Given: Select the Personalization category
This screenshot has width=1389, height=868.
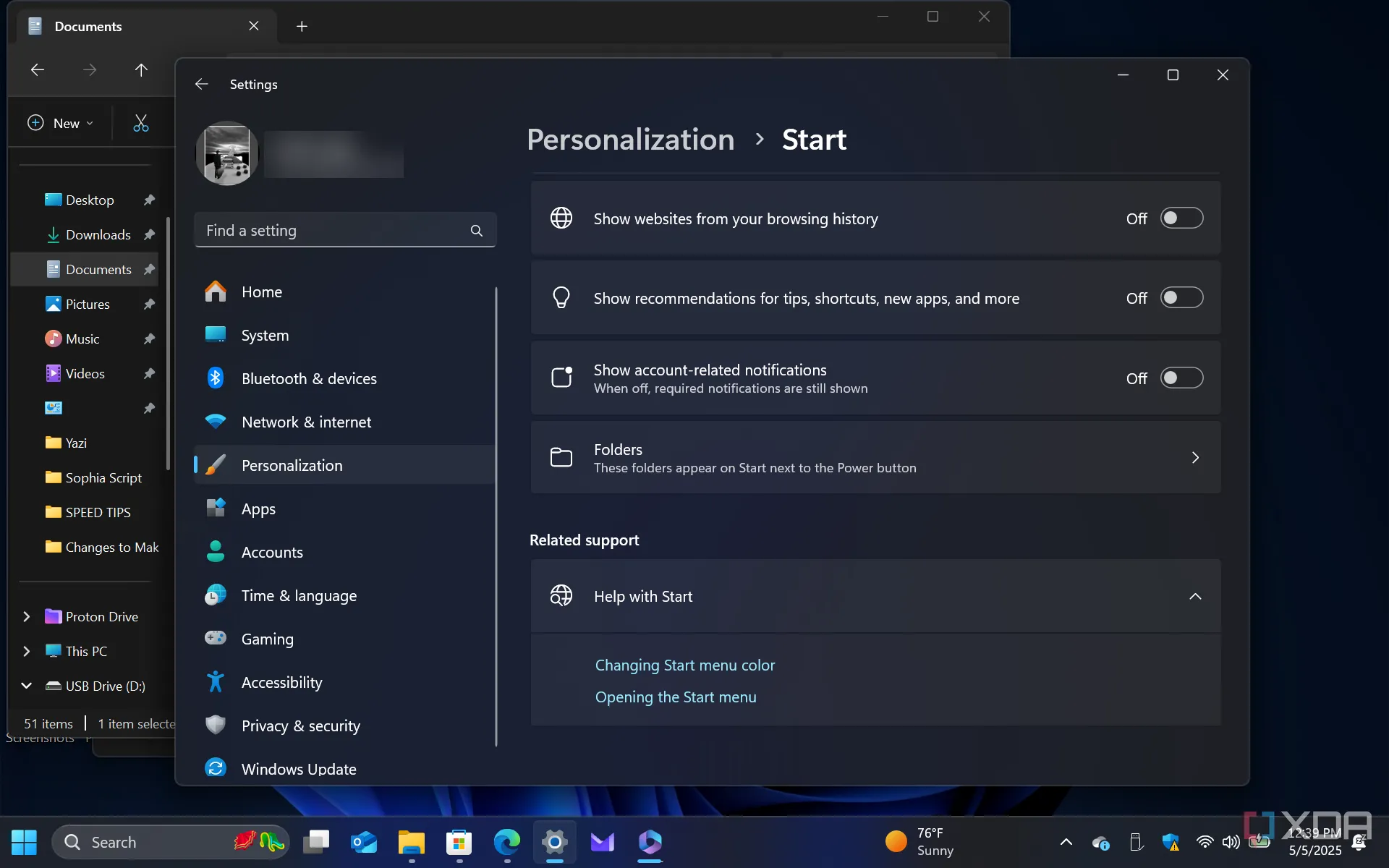Looking at the screenshot, I should point(345,466).
